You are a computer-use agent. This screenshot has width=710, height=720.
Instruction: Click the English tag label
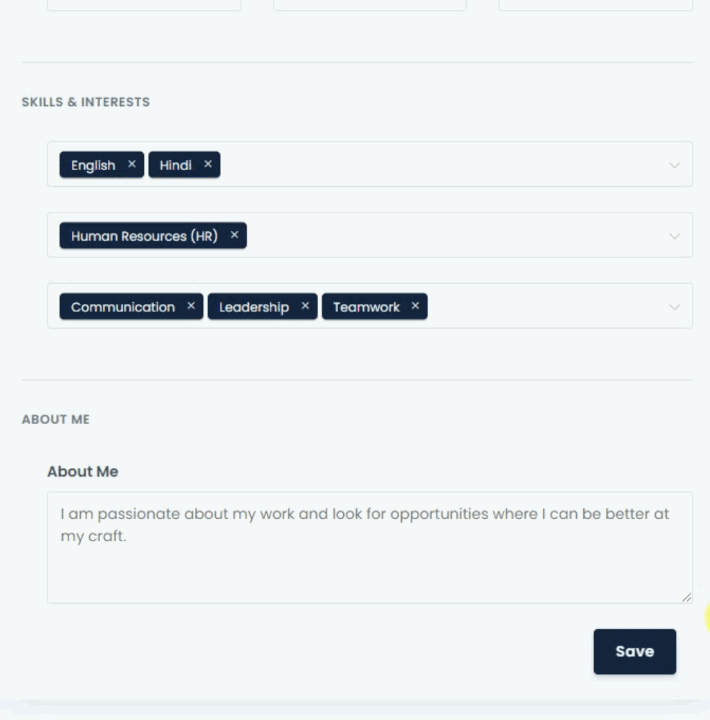point(93,165)
